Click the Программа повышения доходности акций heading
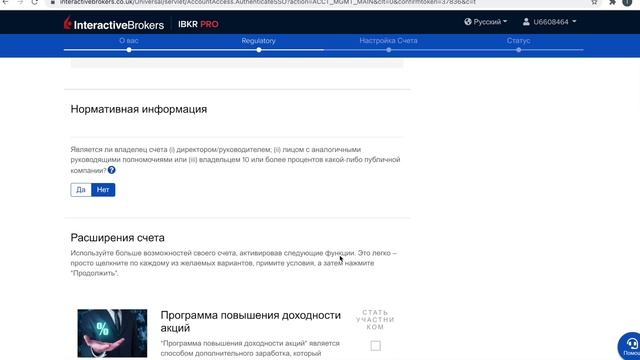The image size is (640, 360). (x=251, y=321)
